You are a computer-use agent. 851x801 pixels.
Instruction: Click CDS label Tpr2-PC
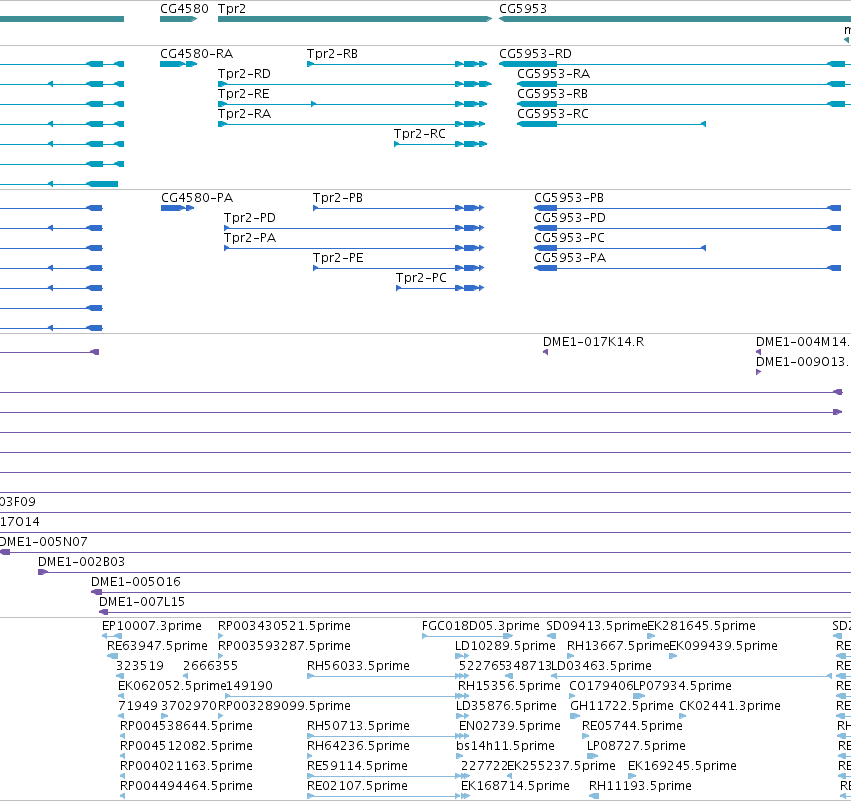421,278
